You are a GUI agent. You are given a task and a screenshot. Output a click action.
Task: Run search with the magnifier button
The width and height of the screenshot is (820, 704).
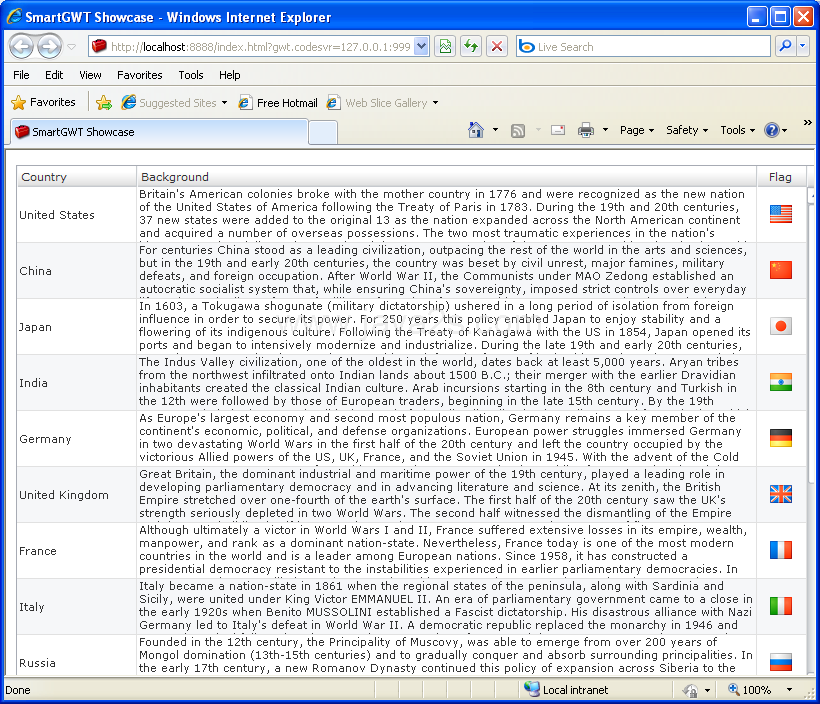pyautogui.click(x=784, y=47)
